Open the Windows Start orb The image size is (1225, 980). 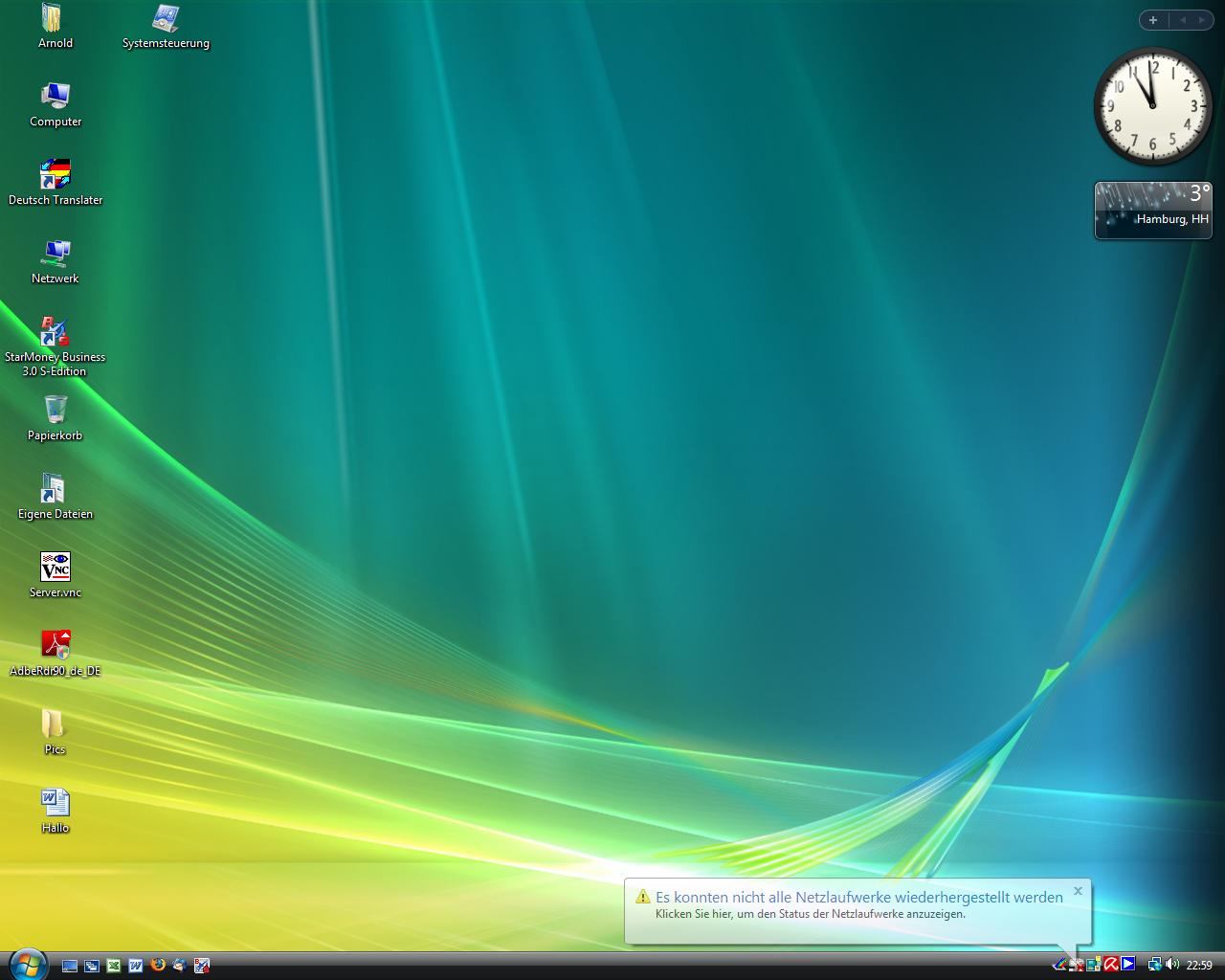(x=28, y=964)
